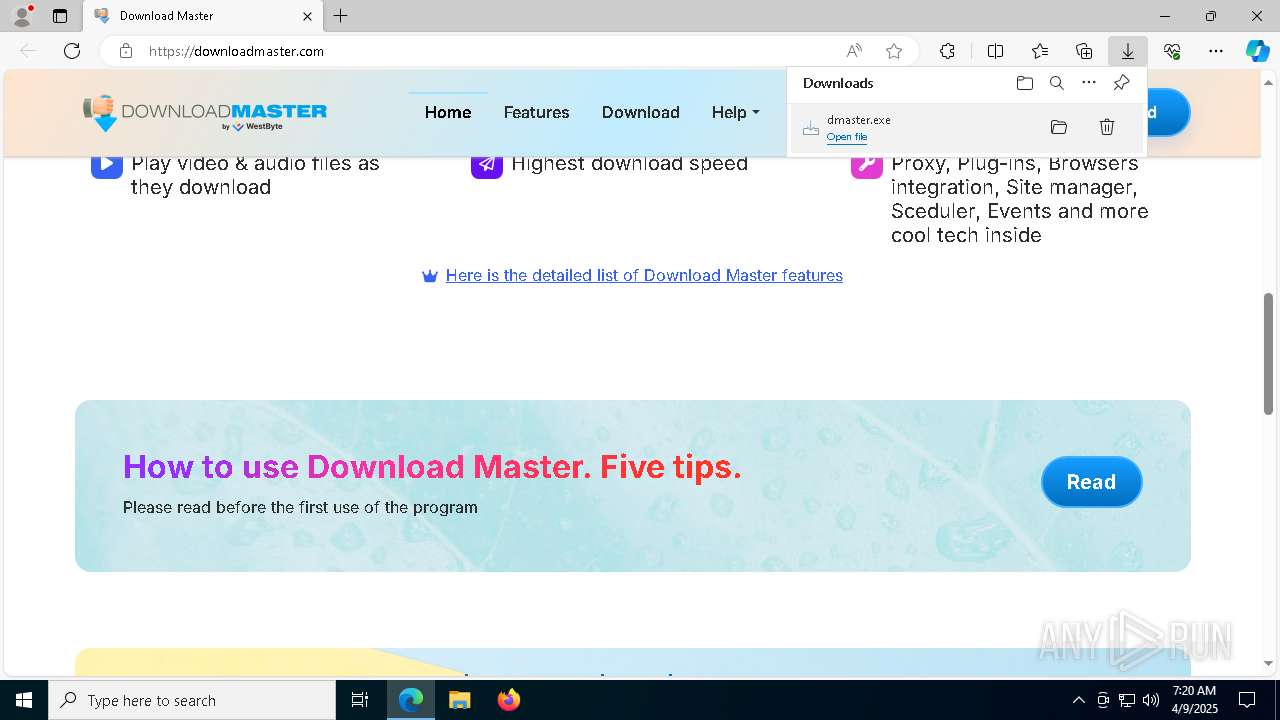
Task: Click the pink Proxy, Plug-ins wrench icon
Action: coord(867,163)
